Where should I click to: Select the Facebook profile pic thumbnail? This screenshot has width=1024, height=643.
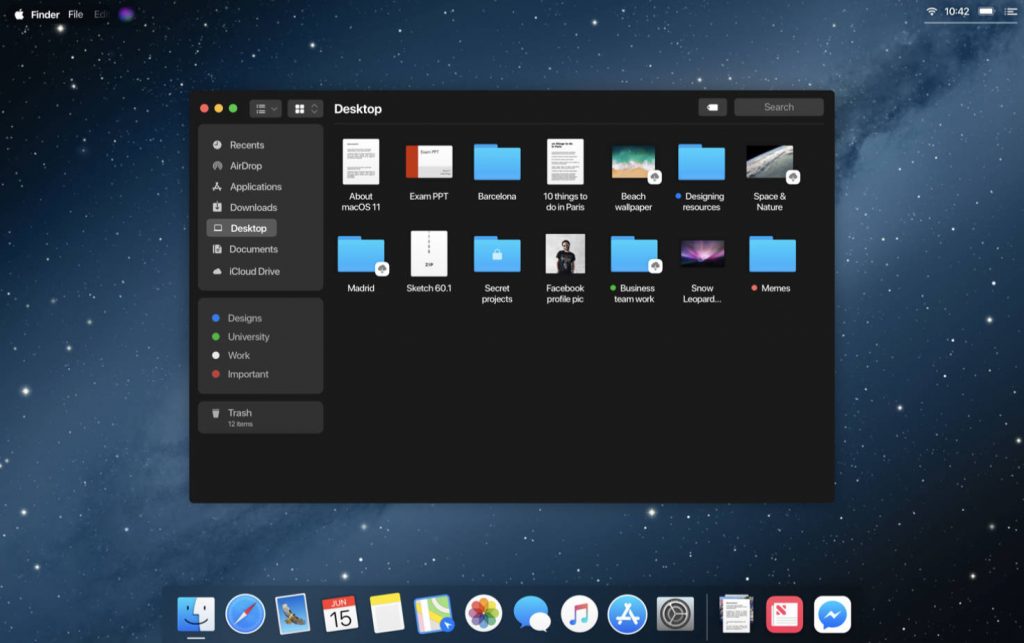565,254
